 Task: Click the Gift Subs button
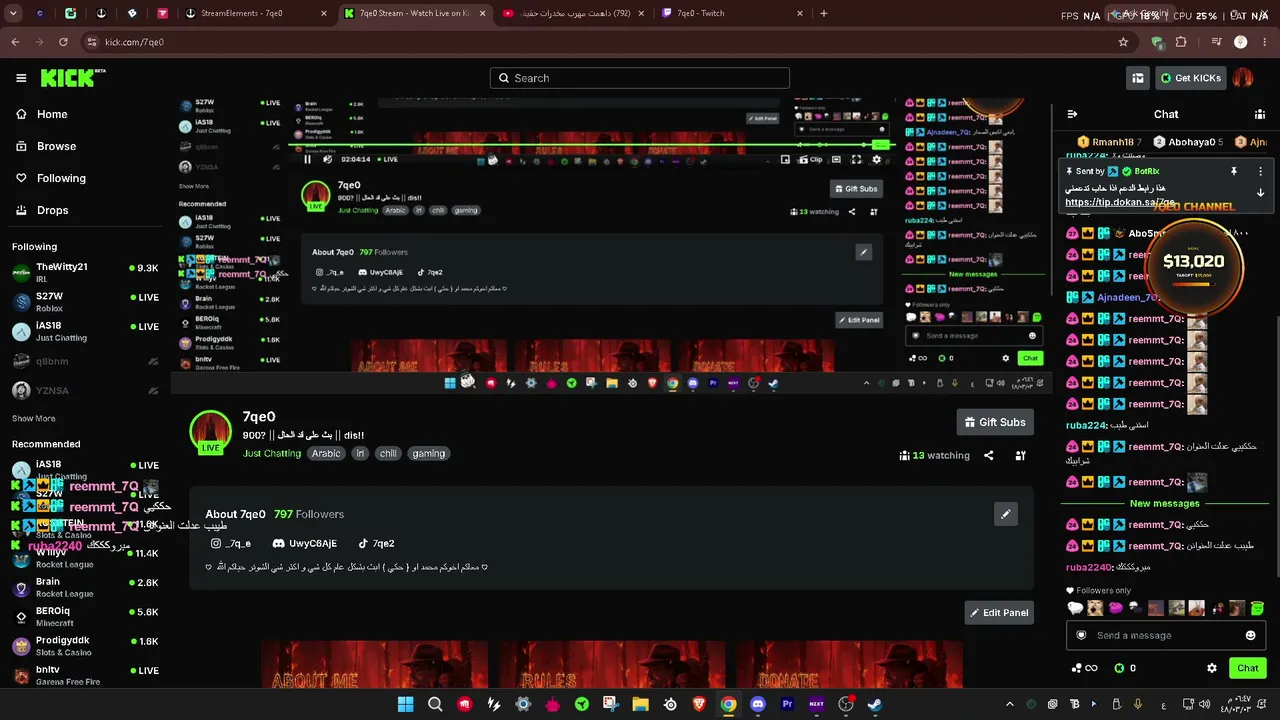coord(995,422)
